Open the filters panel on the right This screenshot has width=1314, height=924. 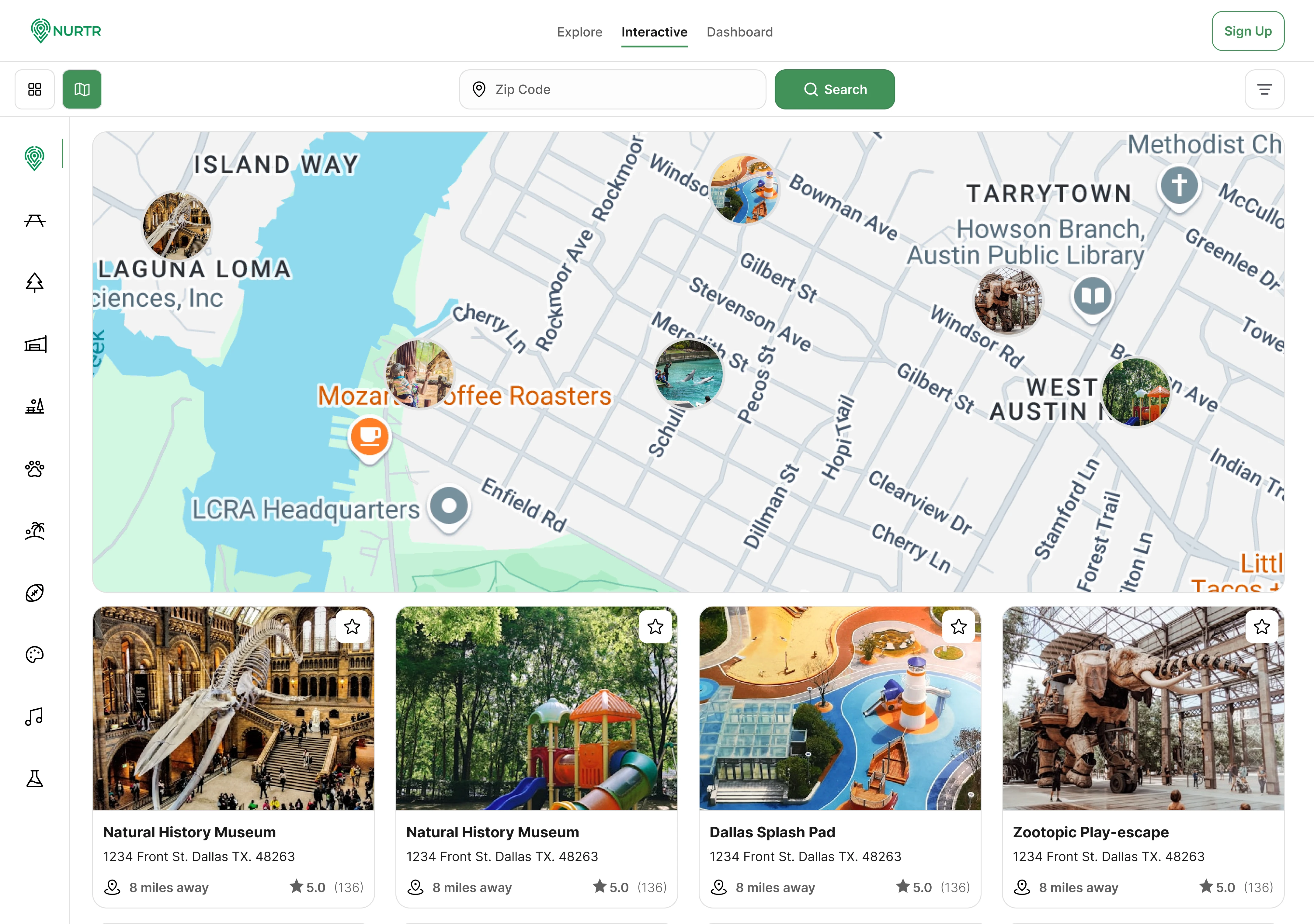tap(1264, 89)
